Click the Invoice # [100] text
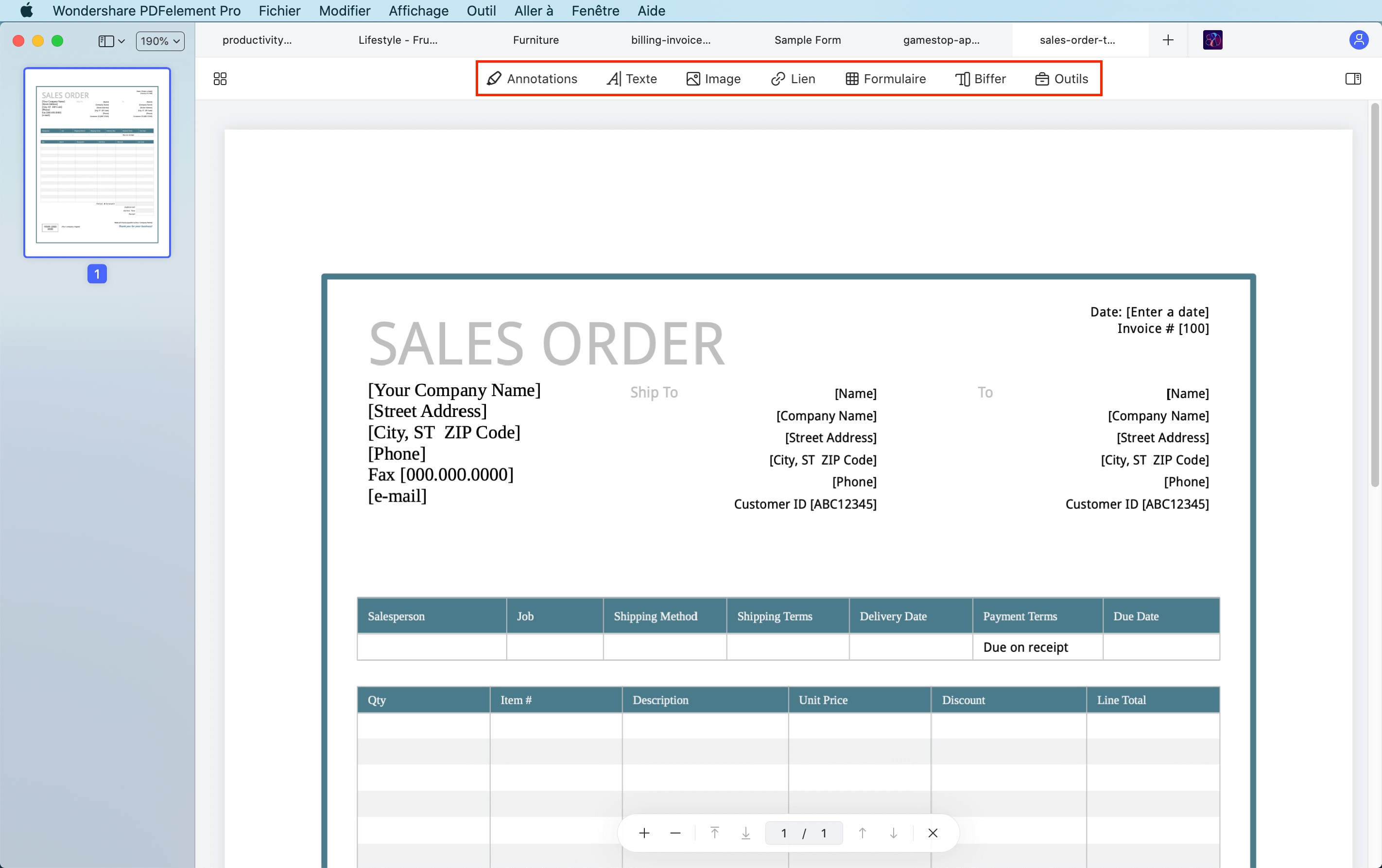Viewport: 1382px width, 868px height. 1163,329
